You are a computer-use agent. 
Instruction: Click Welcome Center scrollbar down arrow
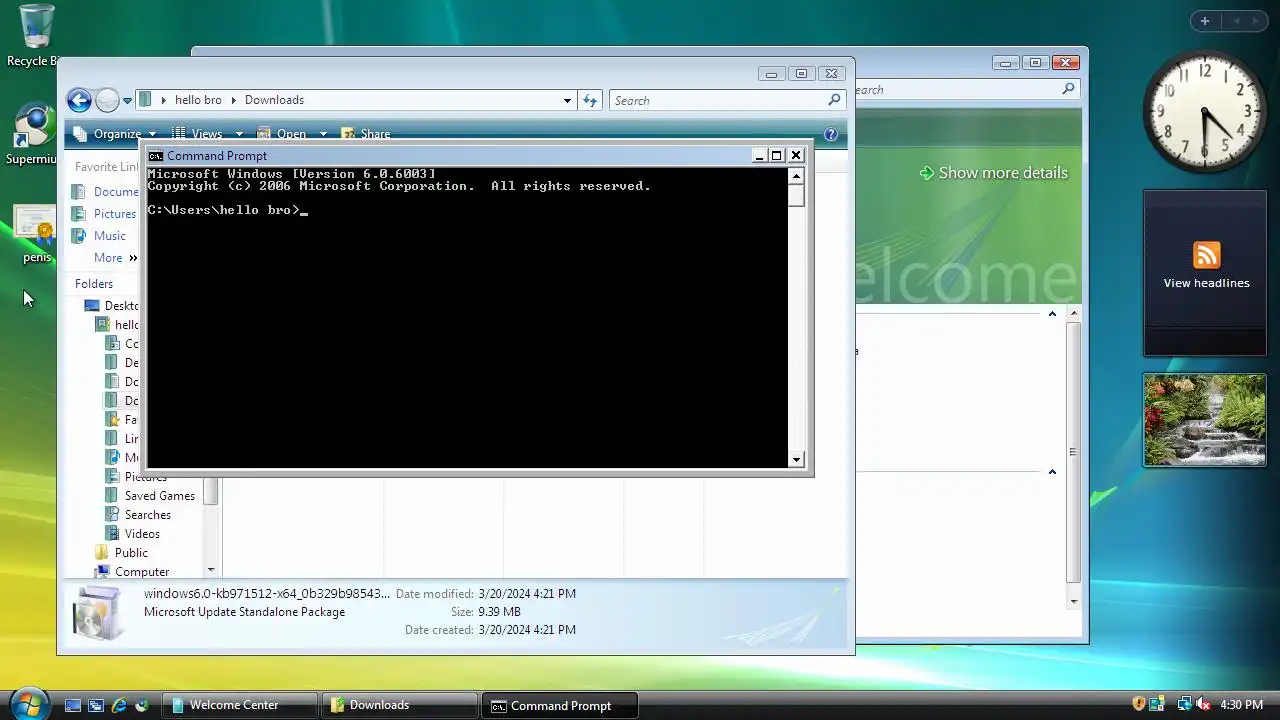[1073, 601]
